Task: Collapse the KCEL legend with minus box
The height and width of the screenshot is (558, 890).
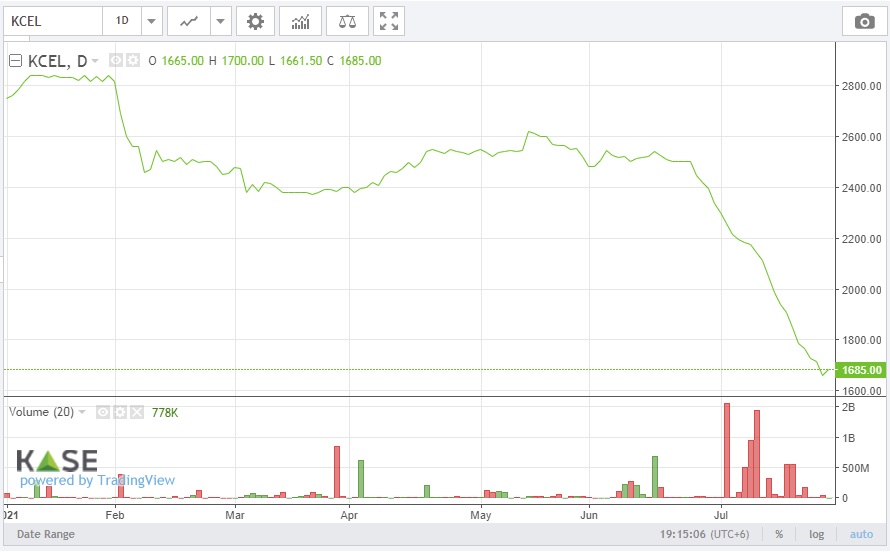Action: (x=15, y=61)
